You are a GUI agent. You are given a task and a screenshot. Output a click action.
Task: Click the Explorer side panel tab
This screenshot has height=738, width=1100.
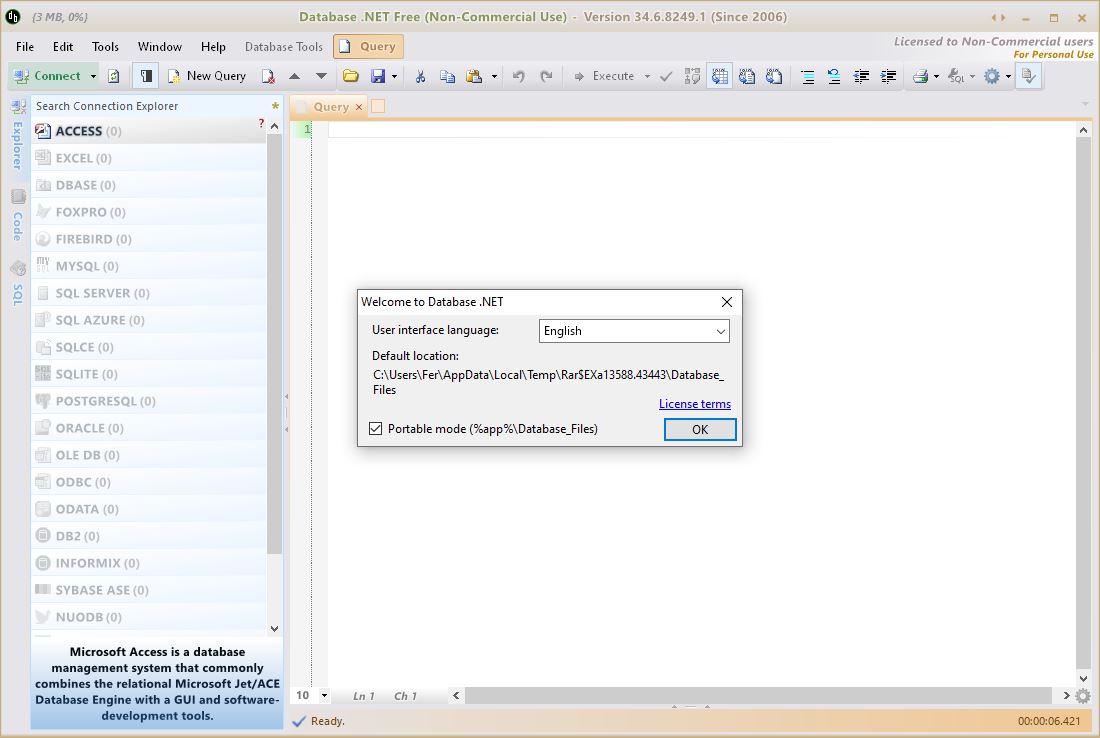pyautogui.click(x=18, y=136)
